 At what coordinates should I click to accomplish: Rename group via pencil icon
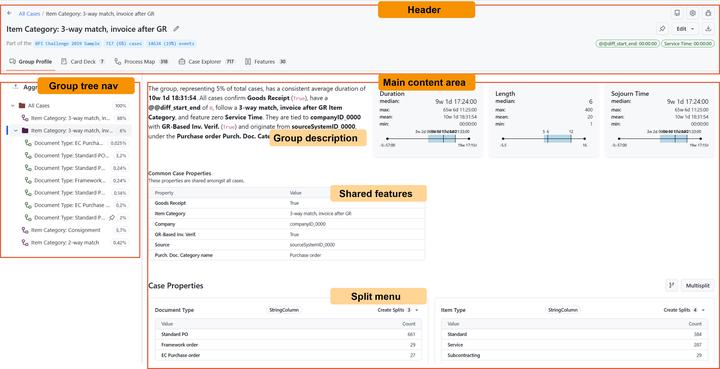(176, 28)
